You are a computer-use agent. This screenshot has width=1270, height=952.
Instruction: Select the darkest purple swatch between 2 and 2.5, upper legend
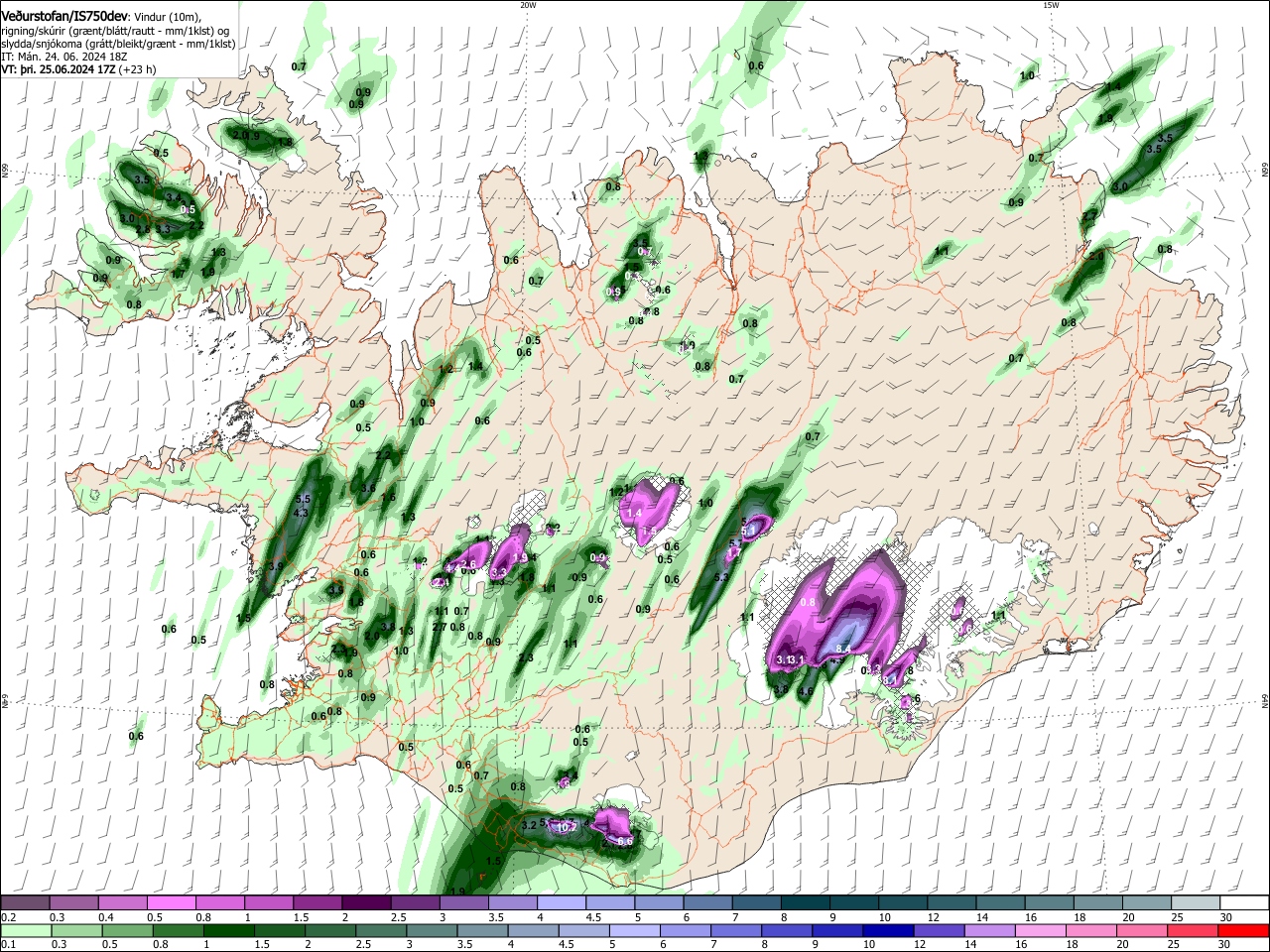pyautogui.click(x=366, y=902)
